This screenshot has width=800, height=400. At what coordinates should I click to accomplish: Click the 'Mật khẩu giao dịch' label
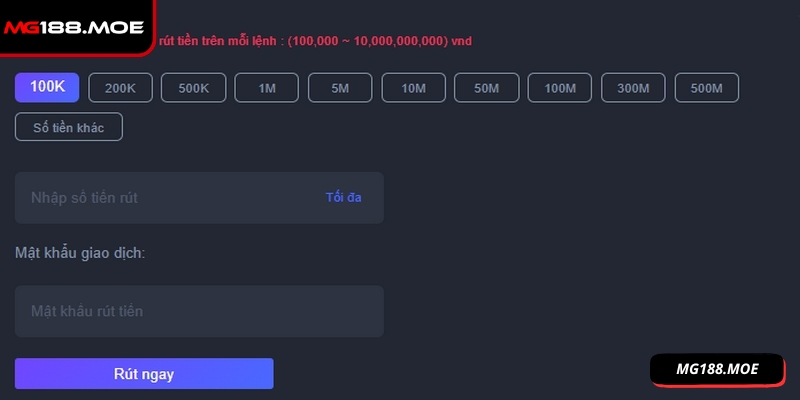(x=80, y=253)
